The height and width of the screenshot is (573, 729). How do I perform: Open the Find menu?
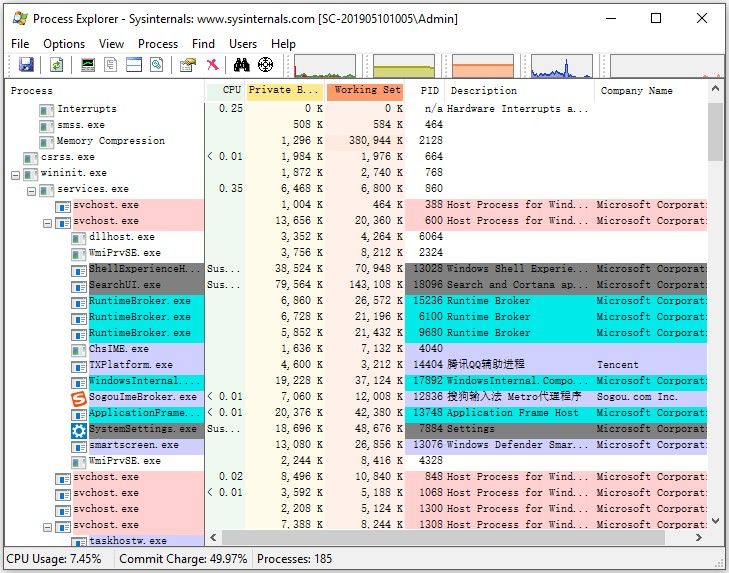(x=203, y=44)
